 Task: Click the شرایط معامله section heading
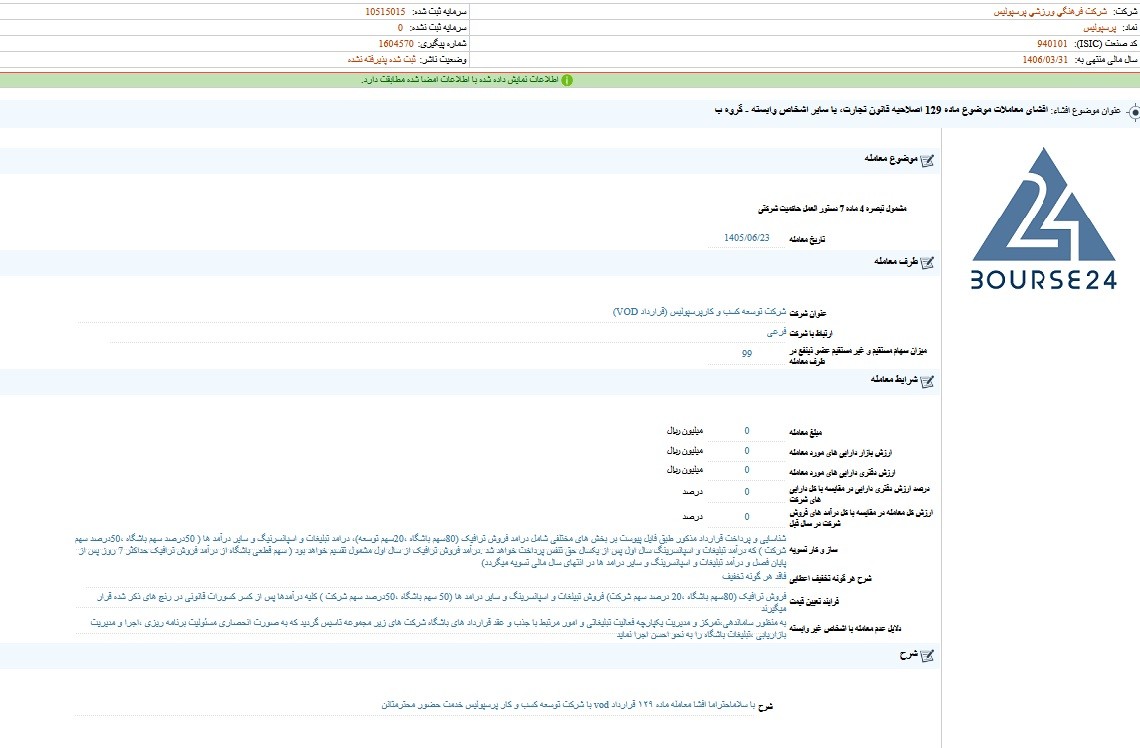(894, 379)
